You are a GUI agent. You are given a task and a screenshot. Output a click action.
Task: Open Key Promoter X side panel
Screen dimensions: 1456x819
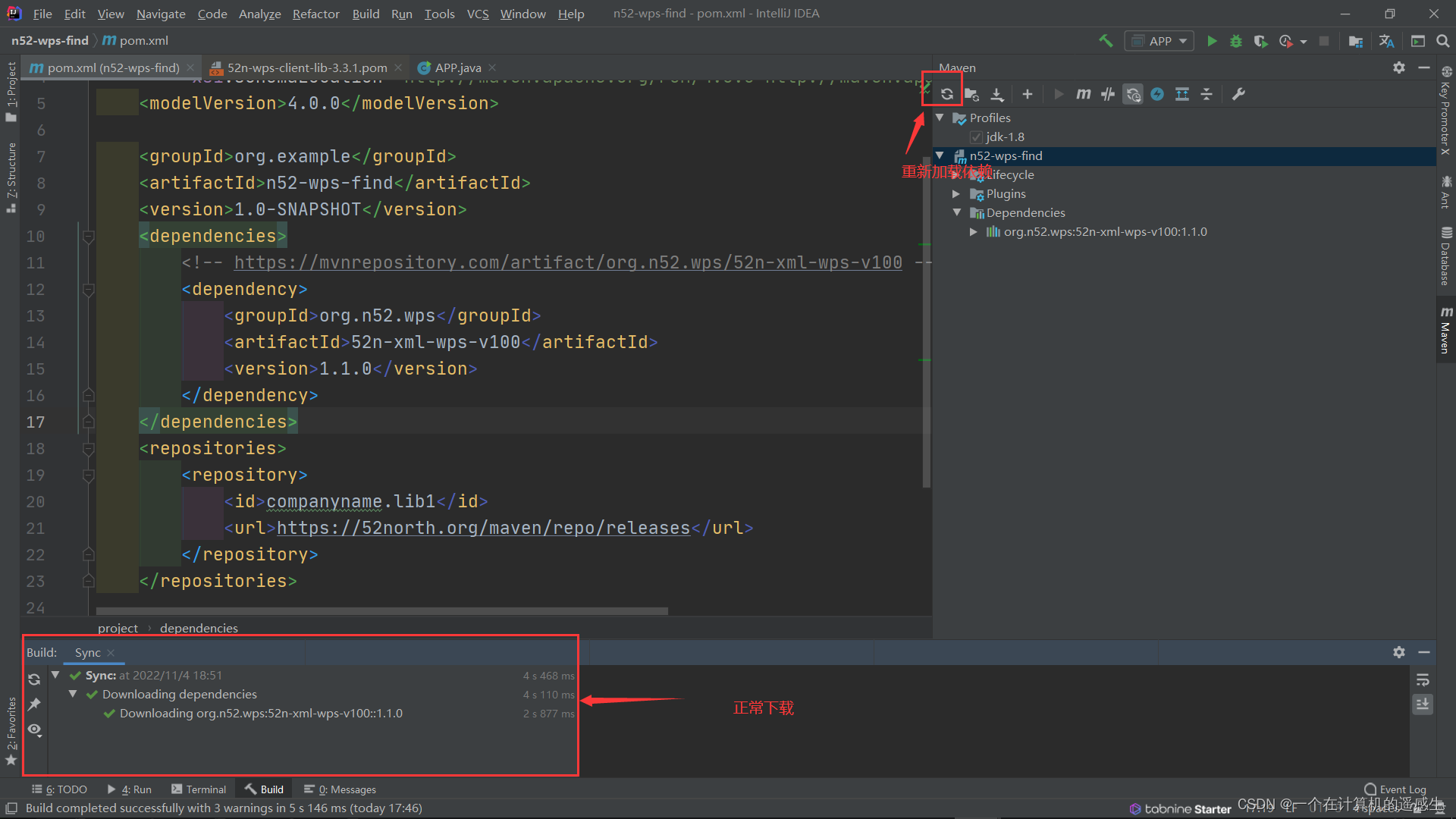pyautogui.click(x=1446, y=111)
